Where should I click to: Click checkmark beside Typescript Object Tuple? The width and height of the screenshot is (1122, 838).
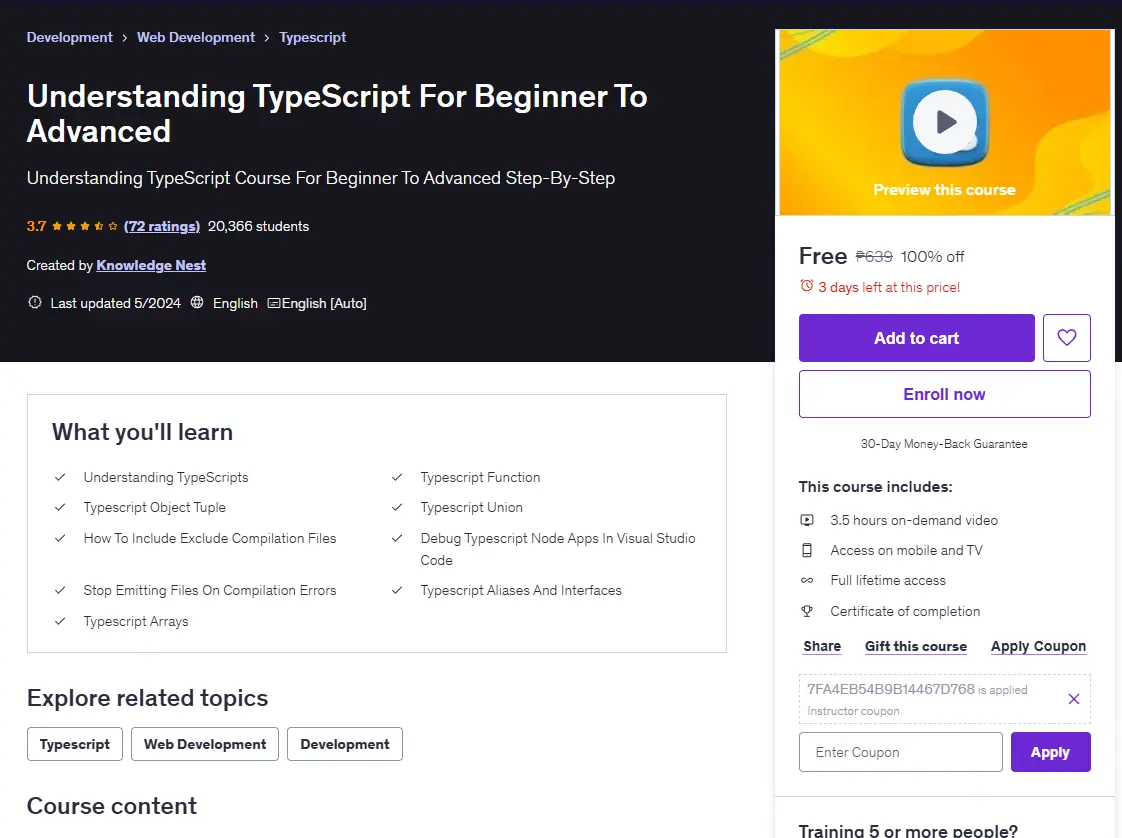(x=60, y=507)
